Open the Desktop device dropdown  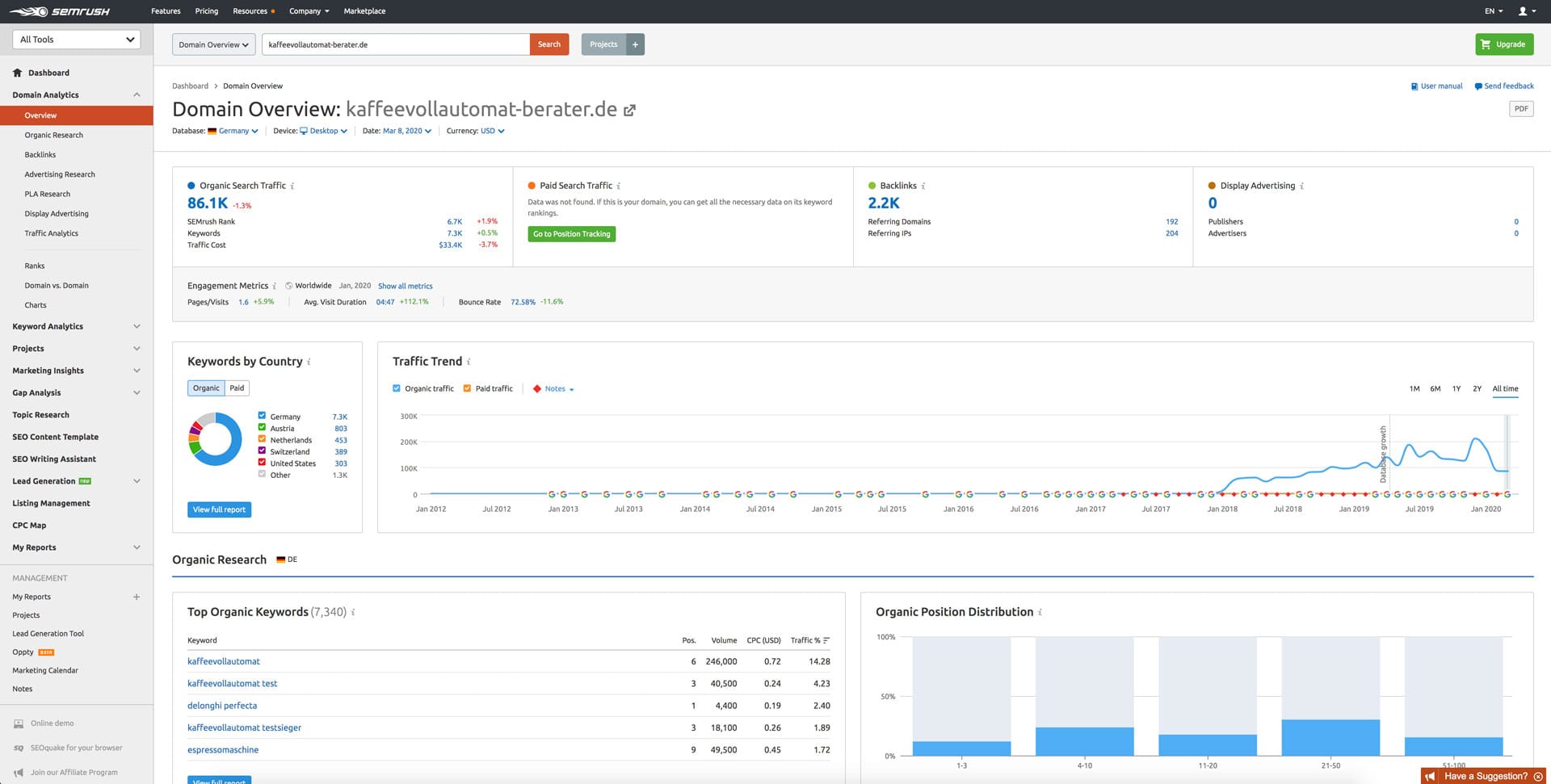pos(324,131)
